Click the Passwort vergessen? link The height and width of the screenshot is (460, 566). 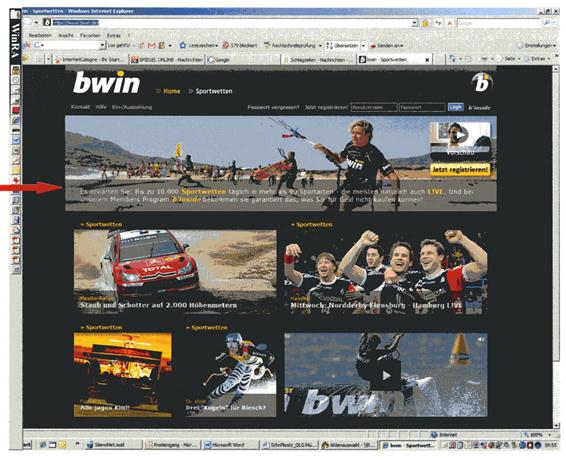273,107
